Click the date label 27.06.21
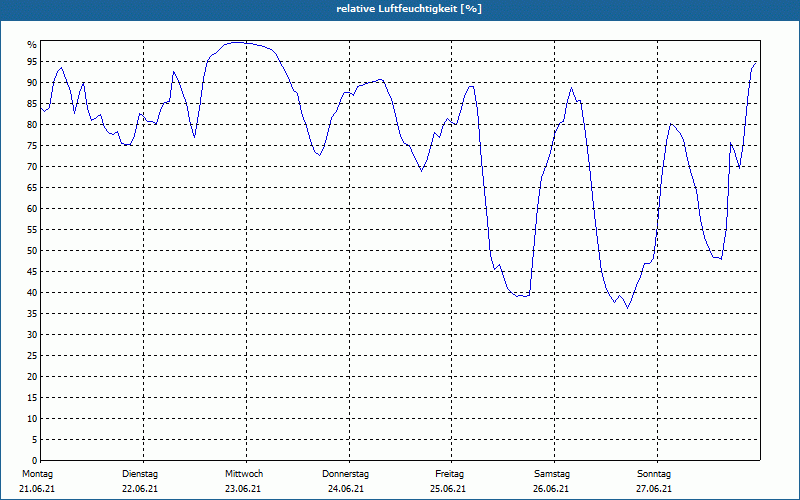 654,489
